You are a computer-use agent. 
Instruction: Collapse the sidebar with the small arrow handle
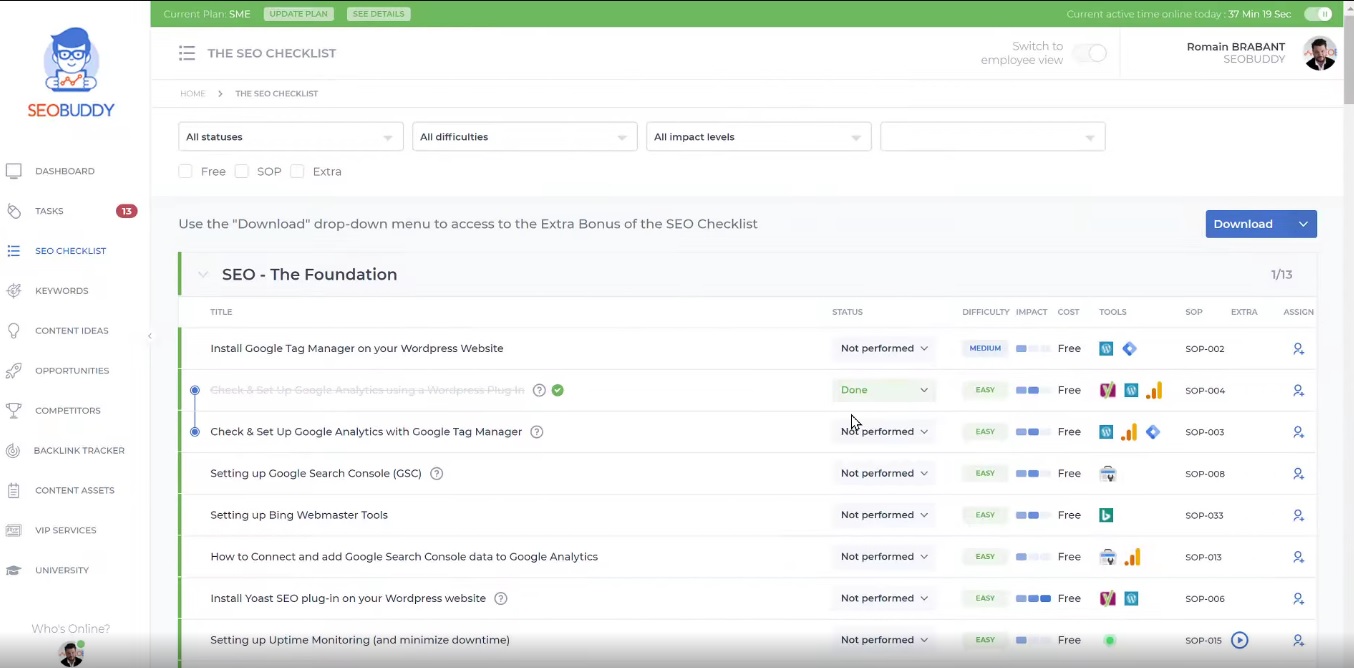pyautogui.click(x=150, y=336)
